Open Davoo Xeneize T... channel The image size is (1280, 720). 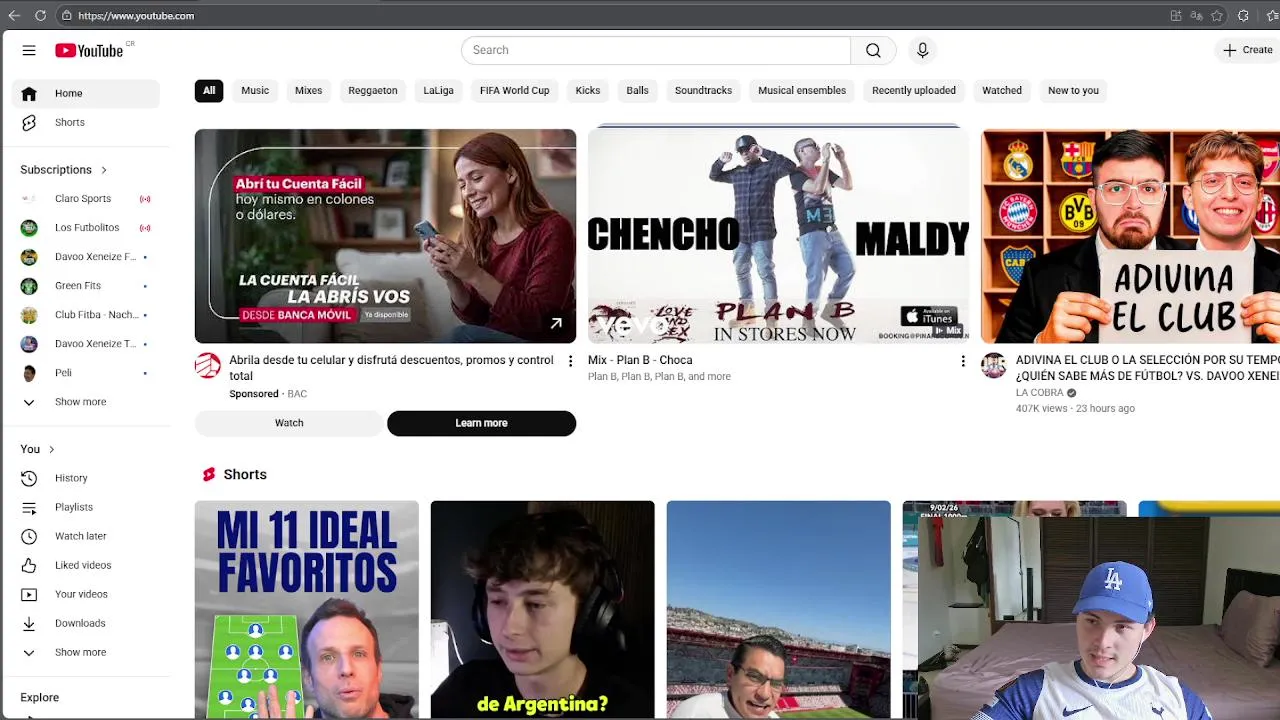coord(86,344)
